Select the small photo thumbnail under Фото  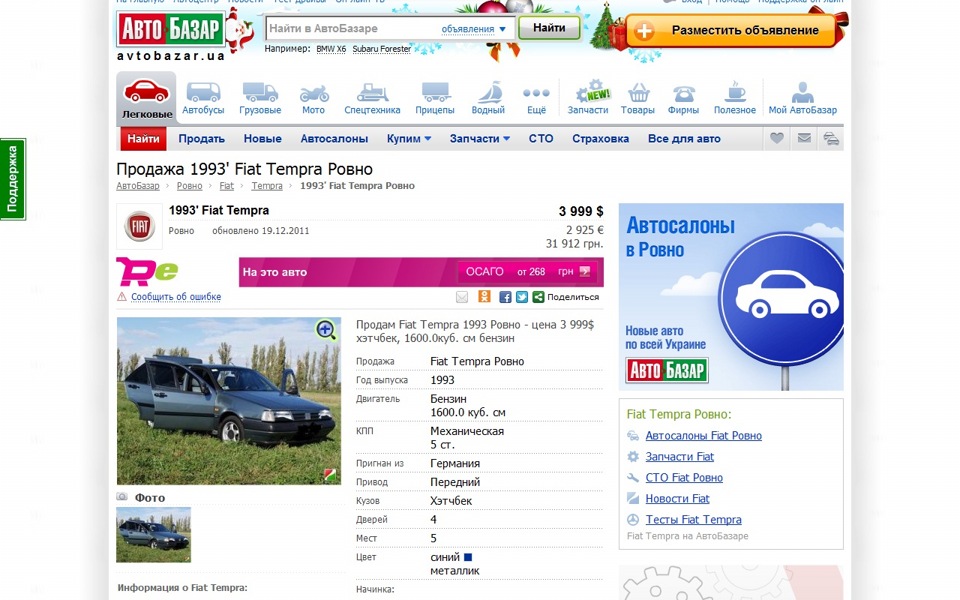click(x=154, y=534)
